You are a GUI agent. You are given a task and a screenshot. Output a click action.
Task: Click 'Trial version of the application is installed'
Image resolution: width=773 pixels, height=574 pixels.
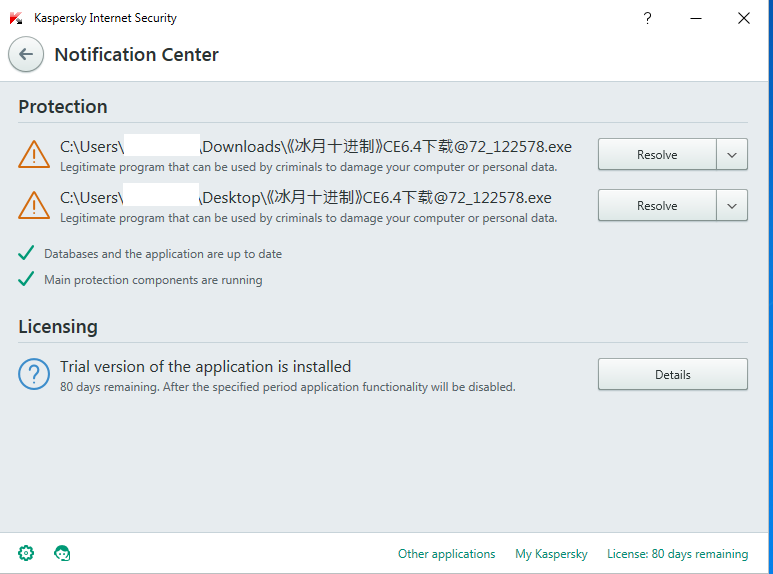206,366
